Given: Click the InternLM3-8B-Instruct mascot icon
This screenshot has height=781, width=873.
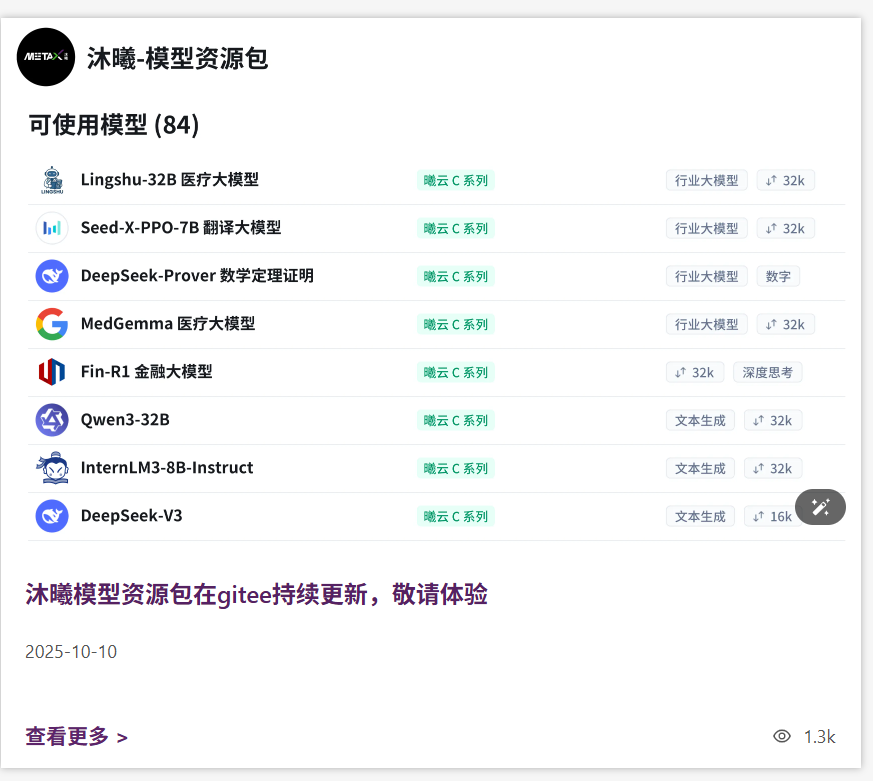Looking at the screenshot, I should click(x=52, y=468).
